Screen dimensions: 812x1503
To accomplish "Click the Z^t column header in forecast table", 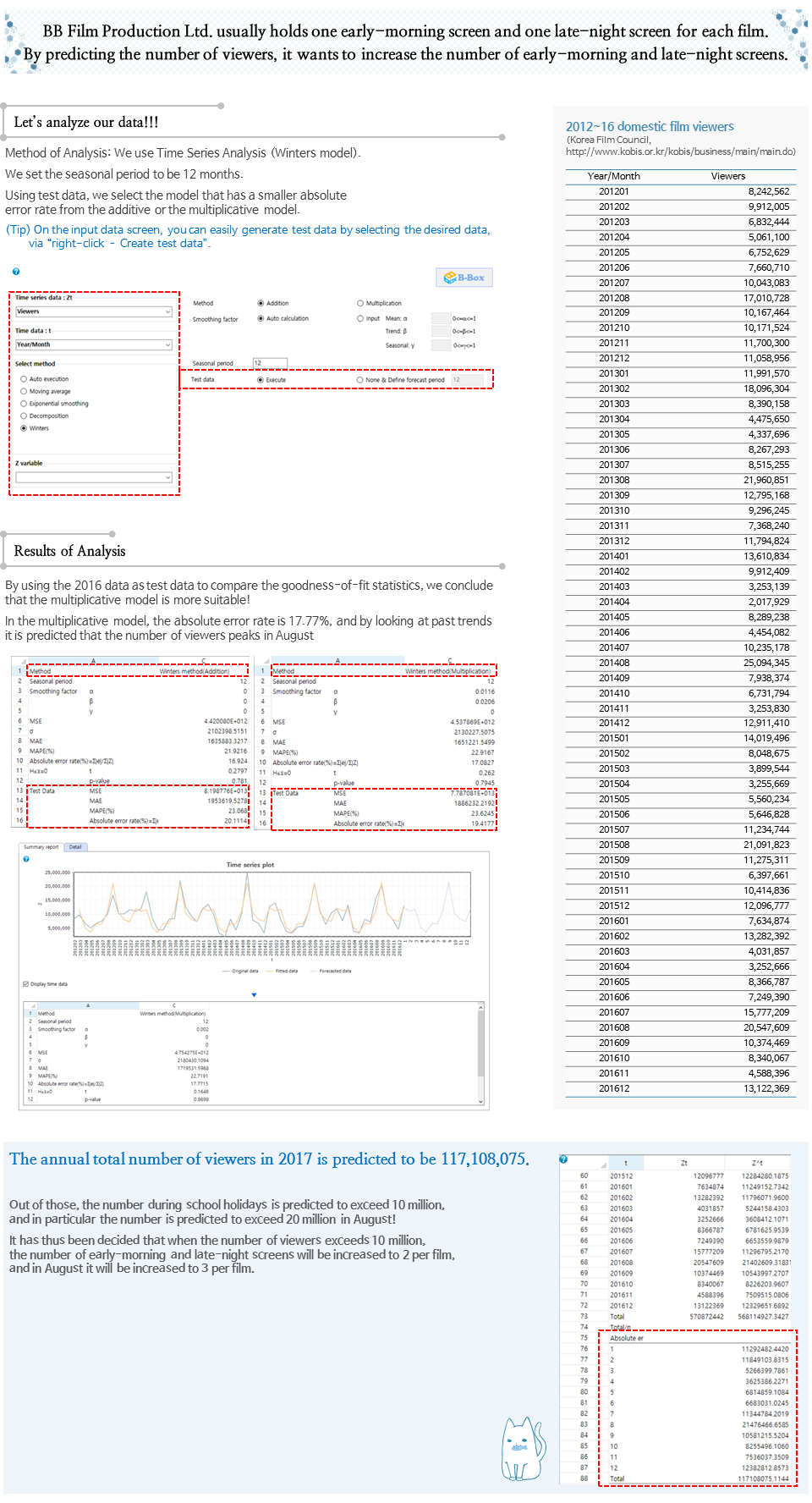I will tap(757, 1164).
